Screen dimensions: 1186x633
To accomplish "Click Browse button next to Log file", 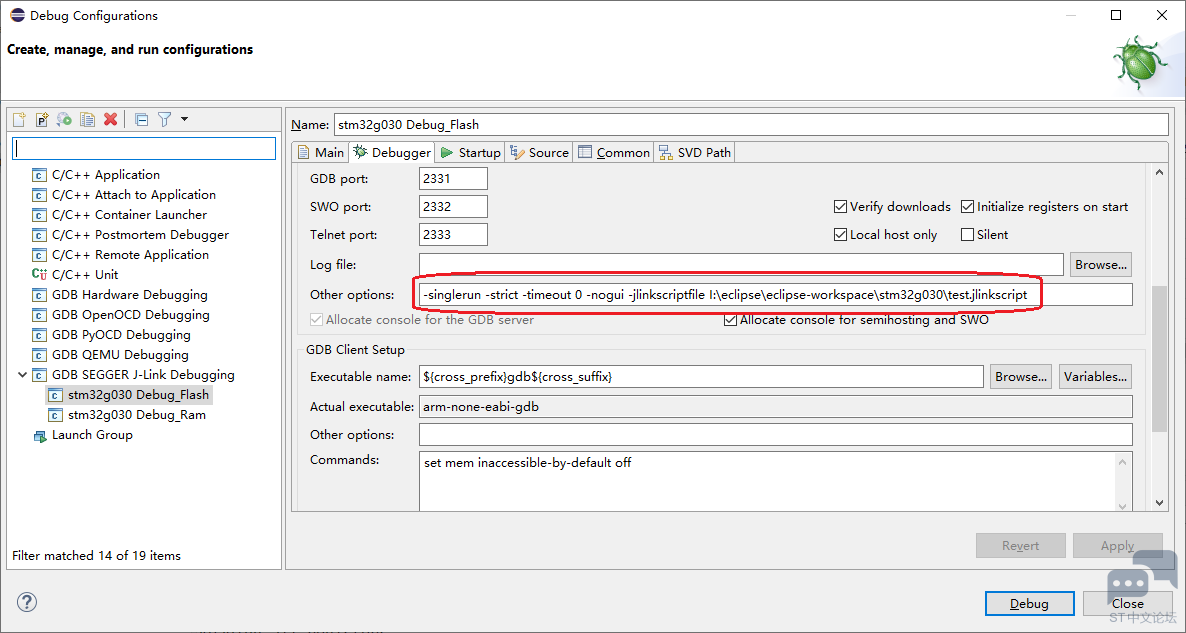I will pyautogui.click(x=1101, y=265).
